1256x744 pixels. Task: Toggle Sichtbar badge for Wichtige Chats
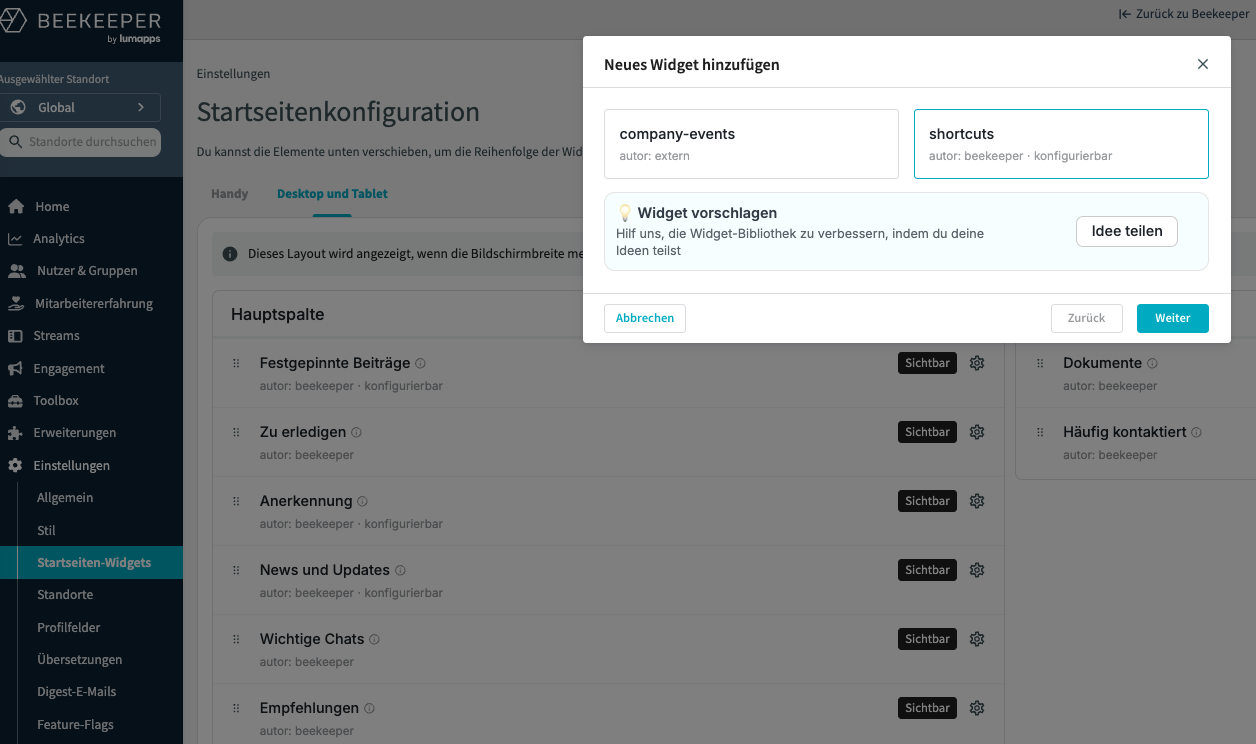(x=926, y=639)
